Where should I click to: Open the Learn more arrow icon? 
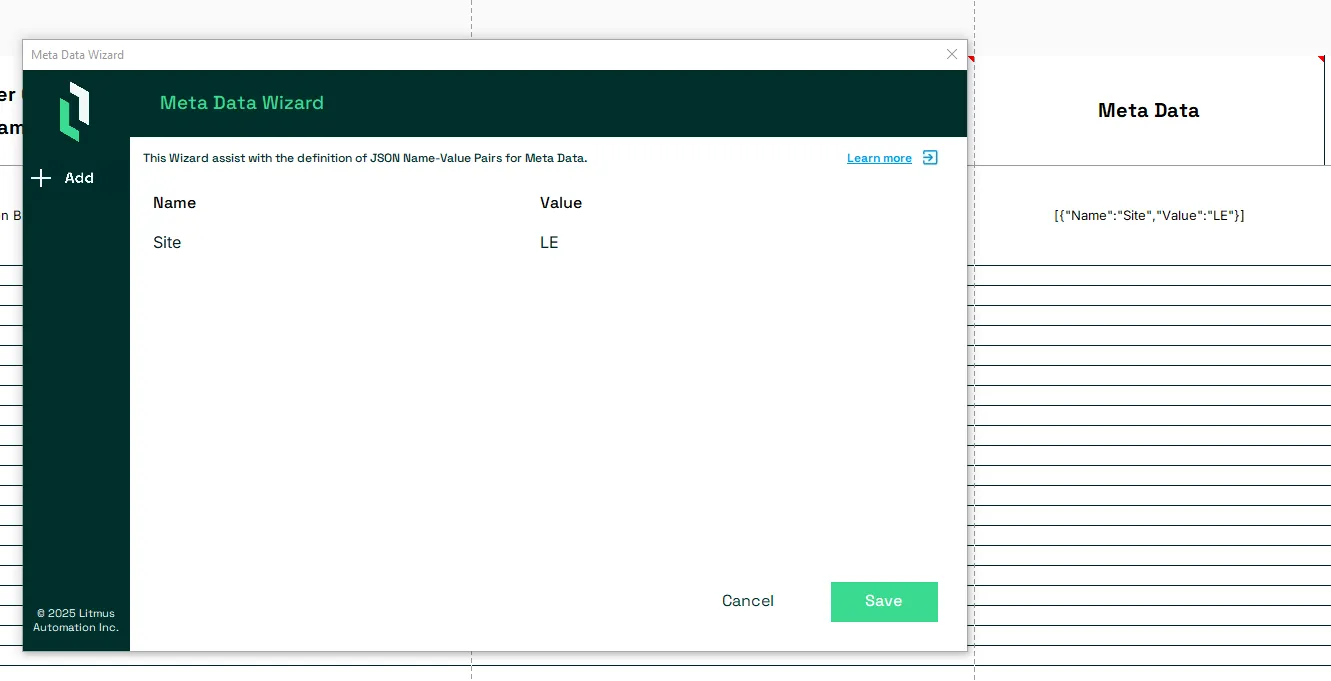click(930, 158)
